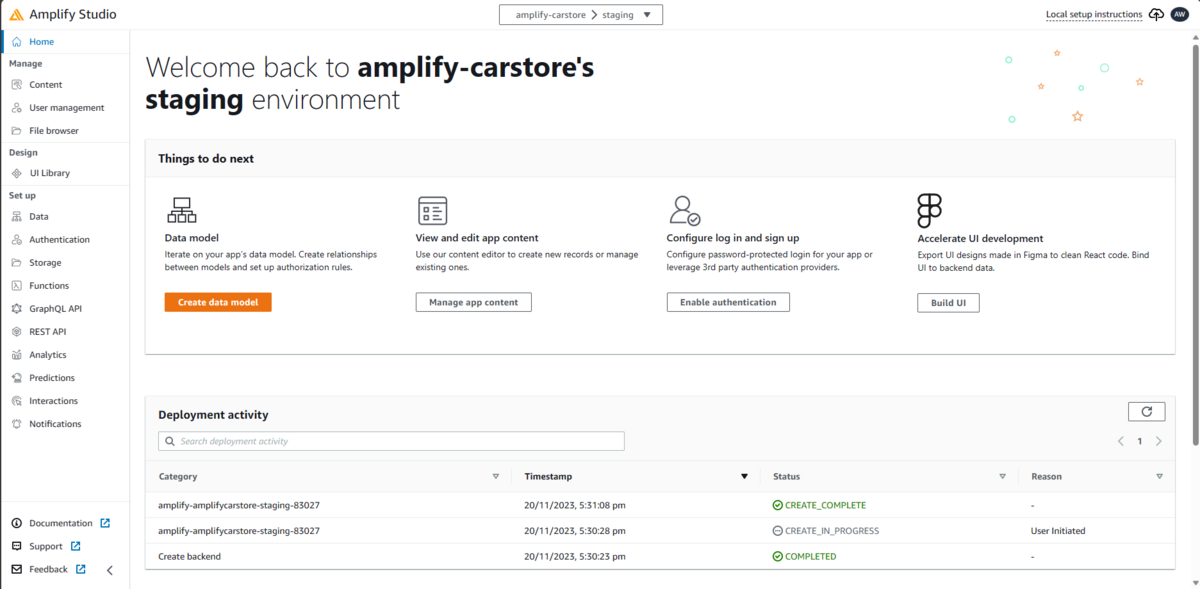Click the Data icon in sidebar
The height and width of the screenshot is (589, 1200).
(17, 216)
